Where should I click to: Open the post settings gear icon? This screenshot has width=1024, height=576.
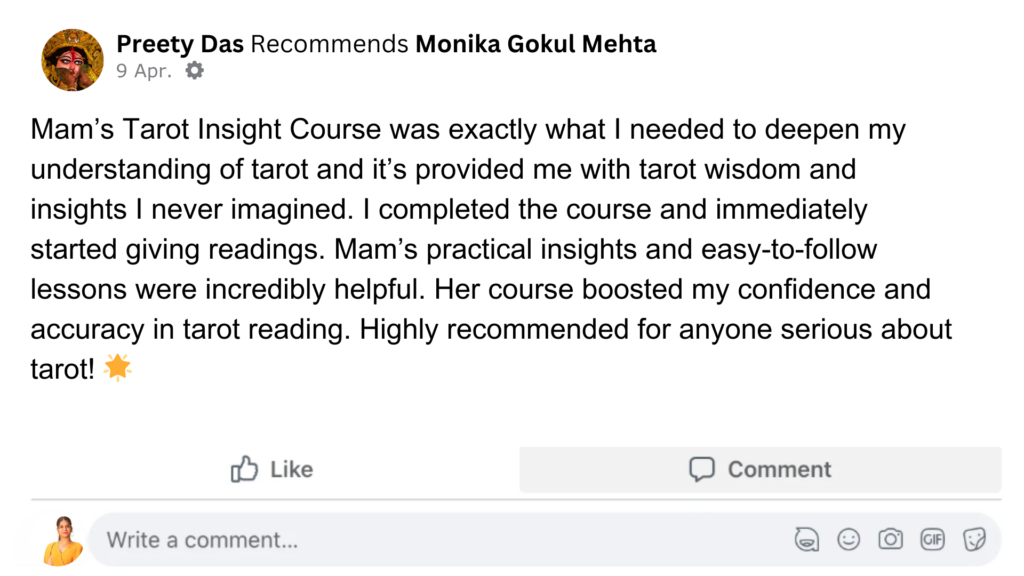(195, 71)
